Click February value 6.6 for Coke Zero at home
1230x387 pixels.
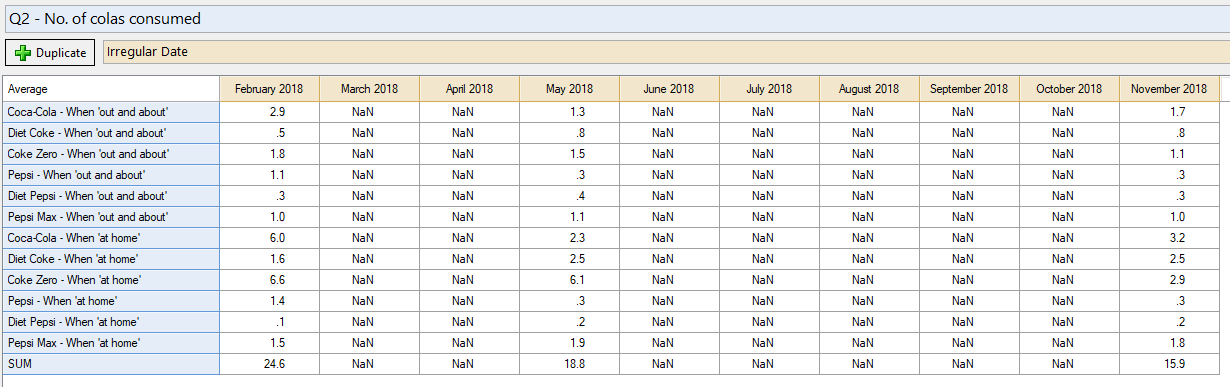coord(269,280)
